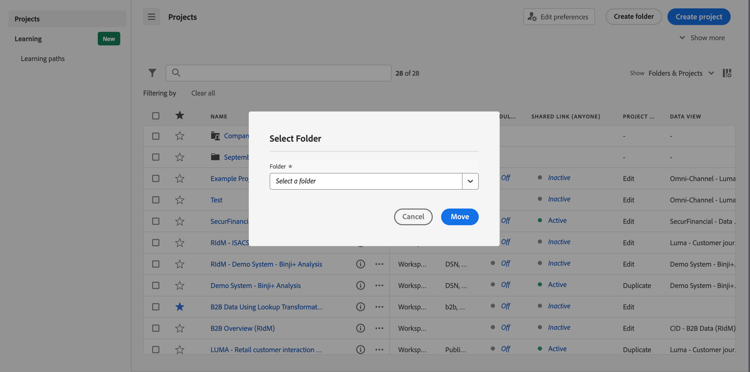Tick the select-all checkbox in header
The height and width of the screenshot is (372, 750).
pyautogui.click(x=155, y=116)
